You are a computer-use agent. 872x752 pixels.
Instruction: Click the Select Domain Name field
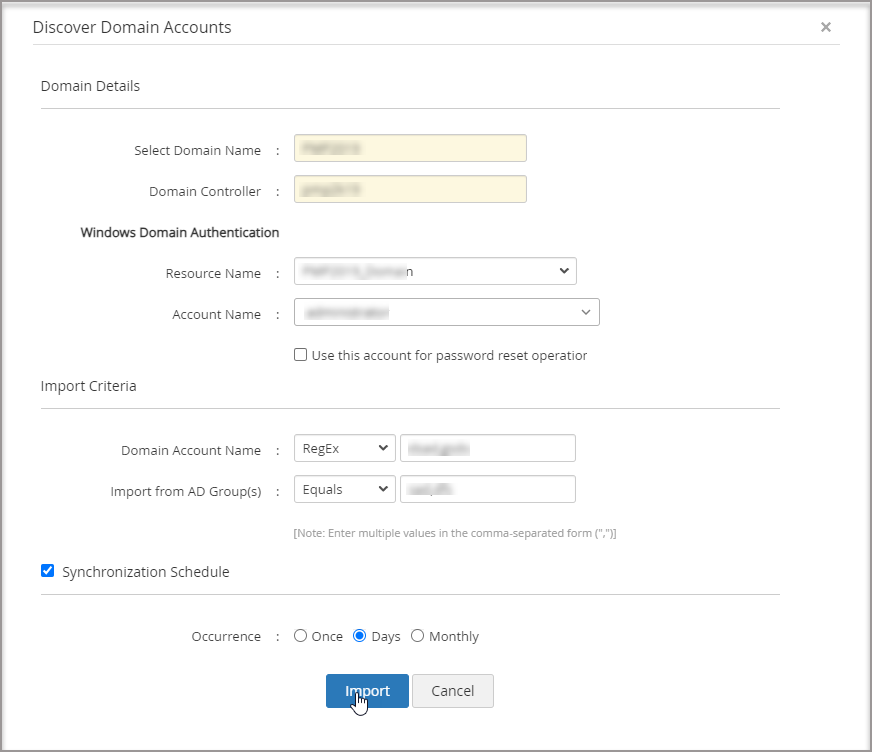(410, 149)
